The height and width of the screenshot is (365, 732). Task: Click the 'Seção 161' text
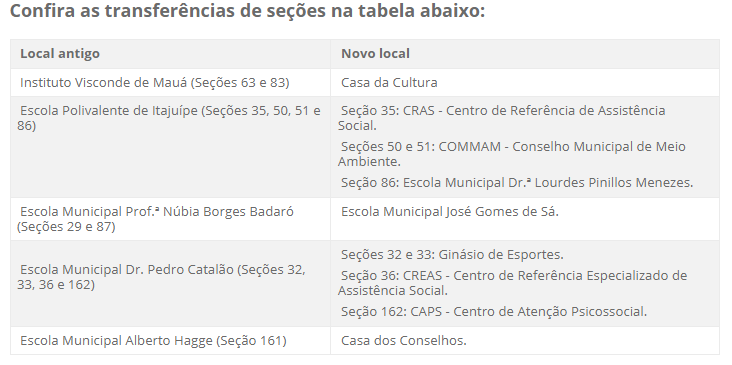[x=251, y=341]
